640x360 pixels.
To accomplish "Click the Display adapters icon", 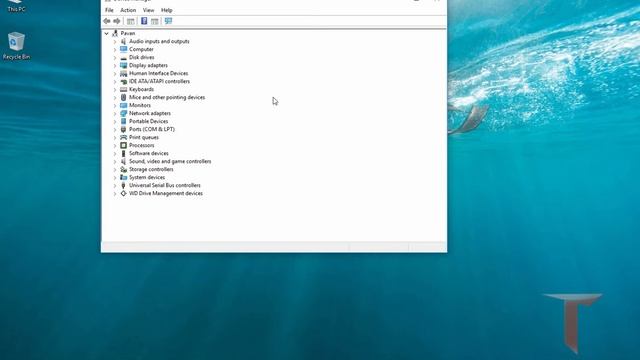I will 123,65.
